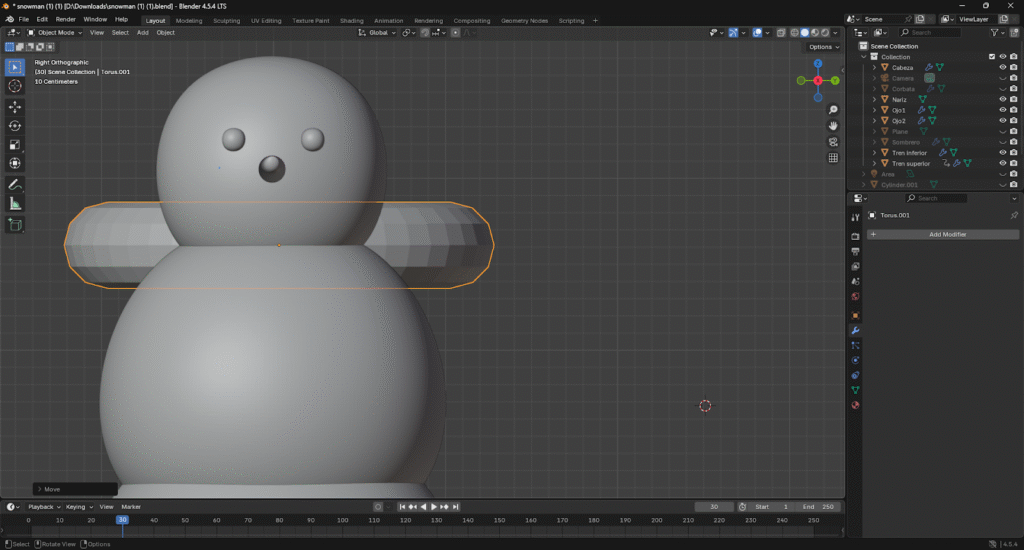Open the Global transform orientation dropdown
This screenshot has height=550, width=1024.
coord(378,33)
